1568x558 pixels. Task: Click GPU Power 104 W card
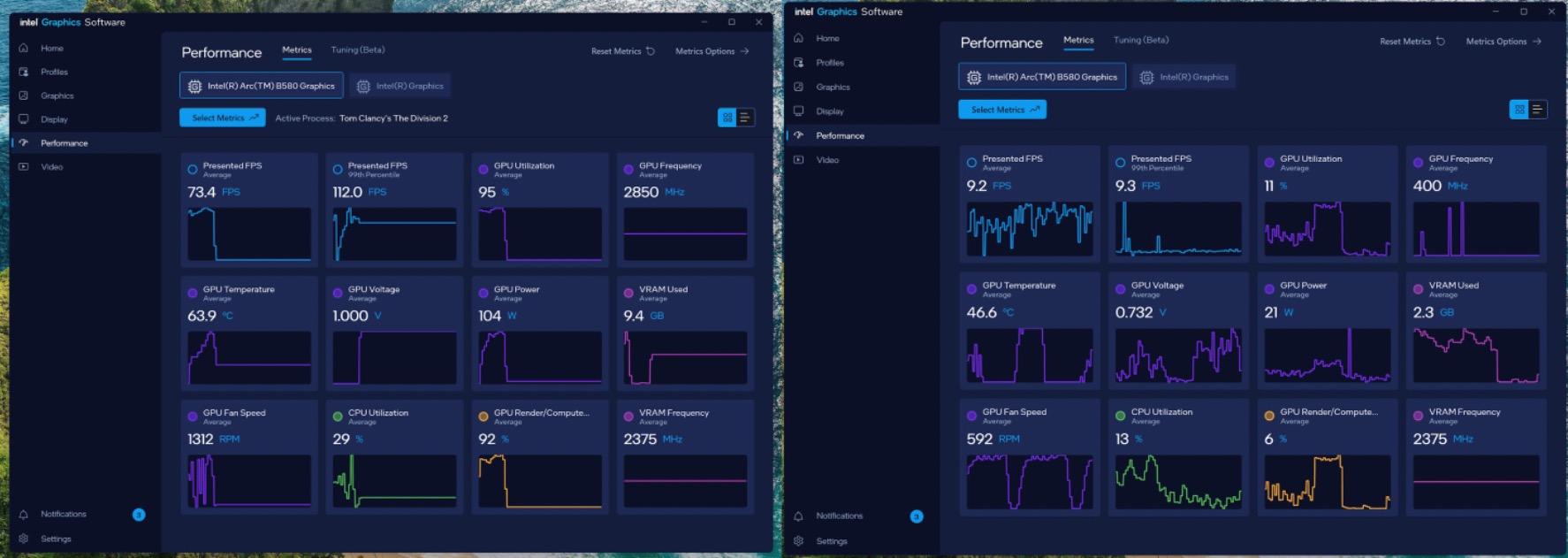click(540, 333)
